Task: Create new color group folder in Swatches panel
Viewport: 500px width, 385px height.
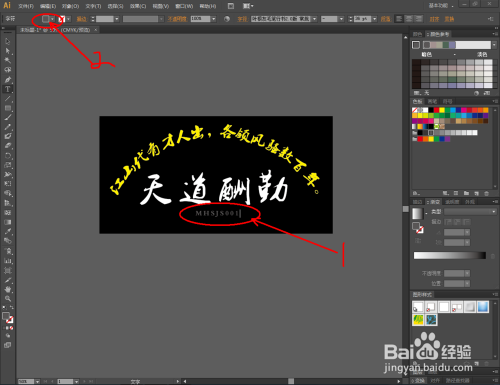Action: [x=466, y=193]
